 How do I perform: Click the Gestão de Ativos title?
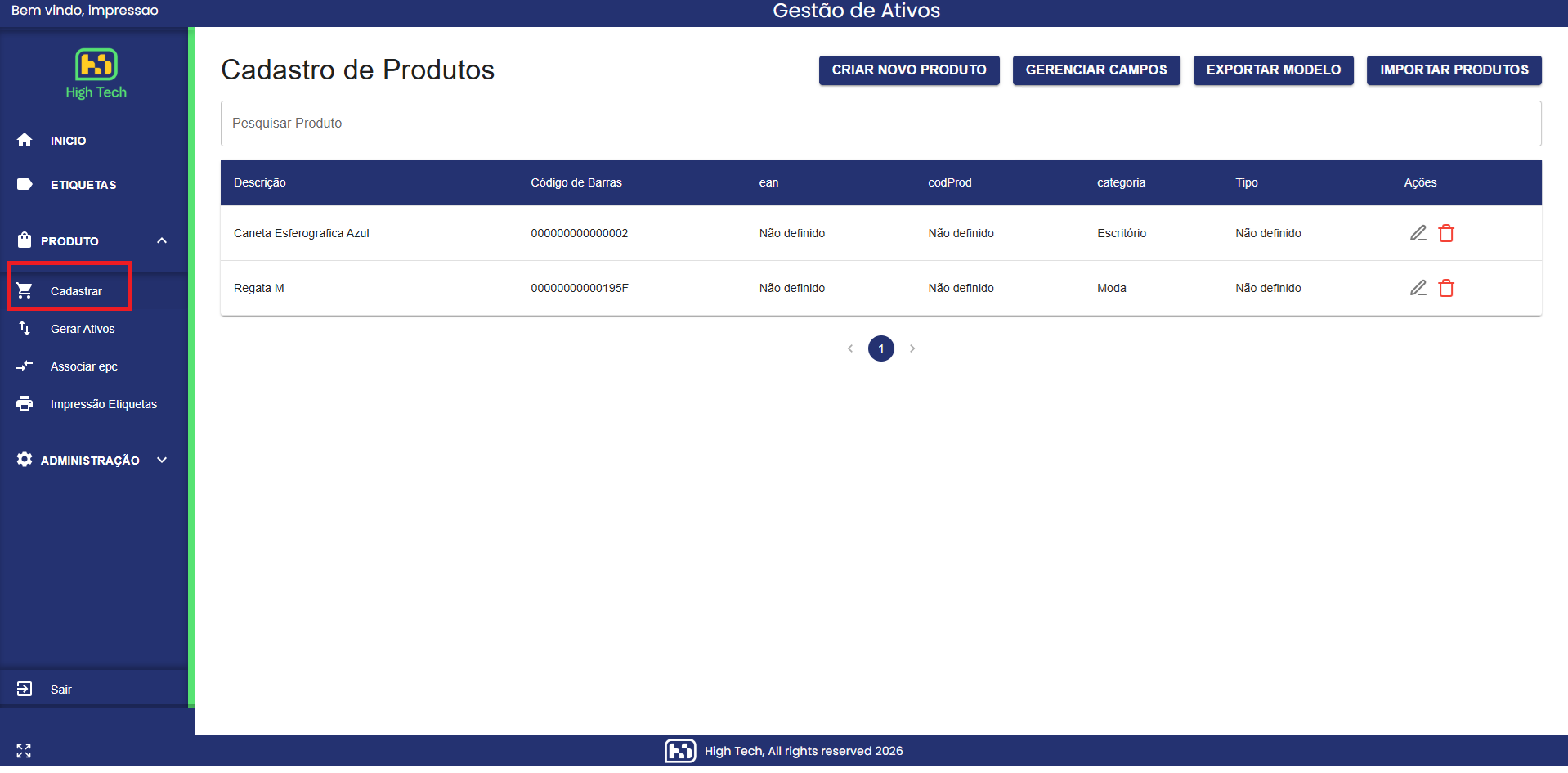tap(857, 11)
